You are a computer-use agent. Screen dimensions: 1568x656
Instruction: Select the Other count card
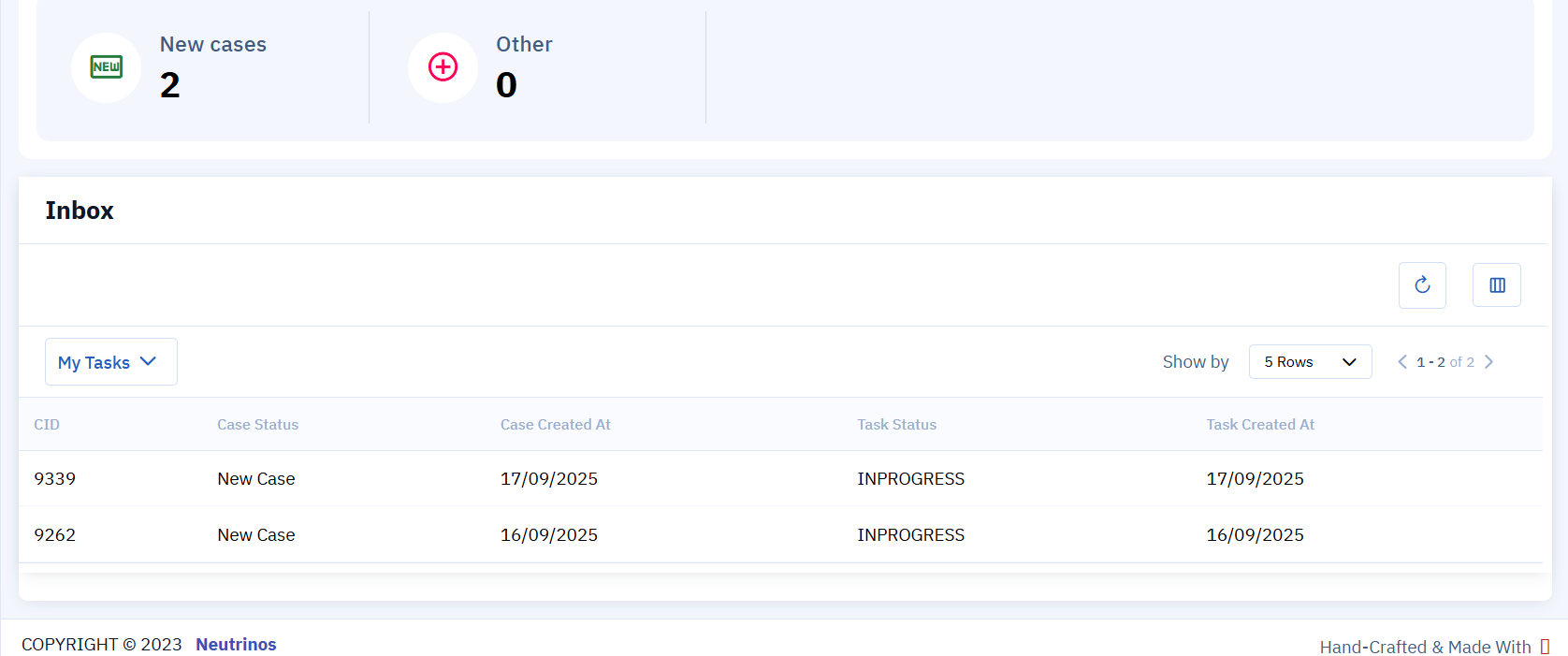(524, 66)
